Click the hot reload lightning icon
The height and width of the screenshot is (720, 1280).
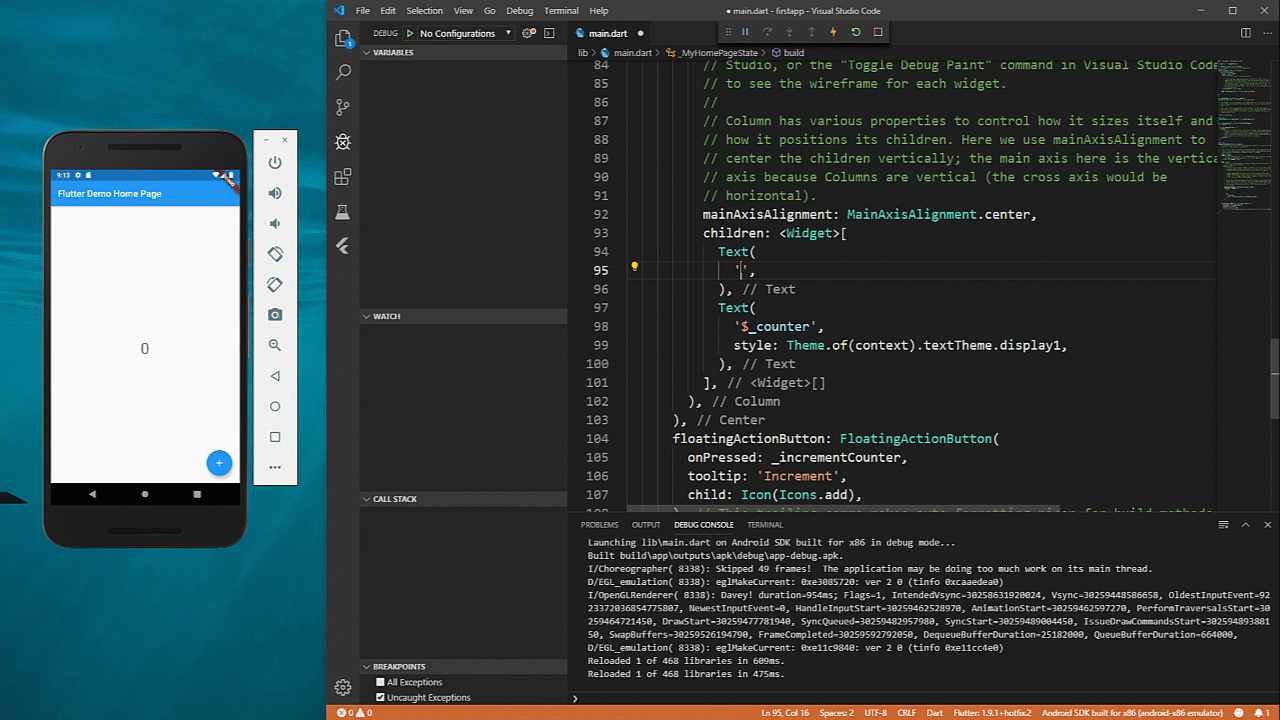pyautogui.click(x=833, y=32)
